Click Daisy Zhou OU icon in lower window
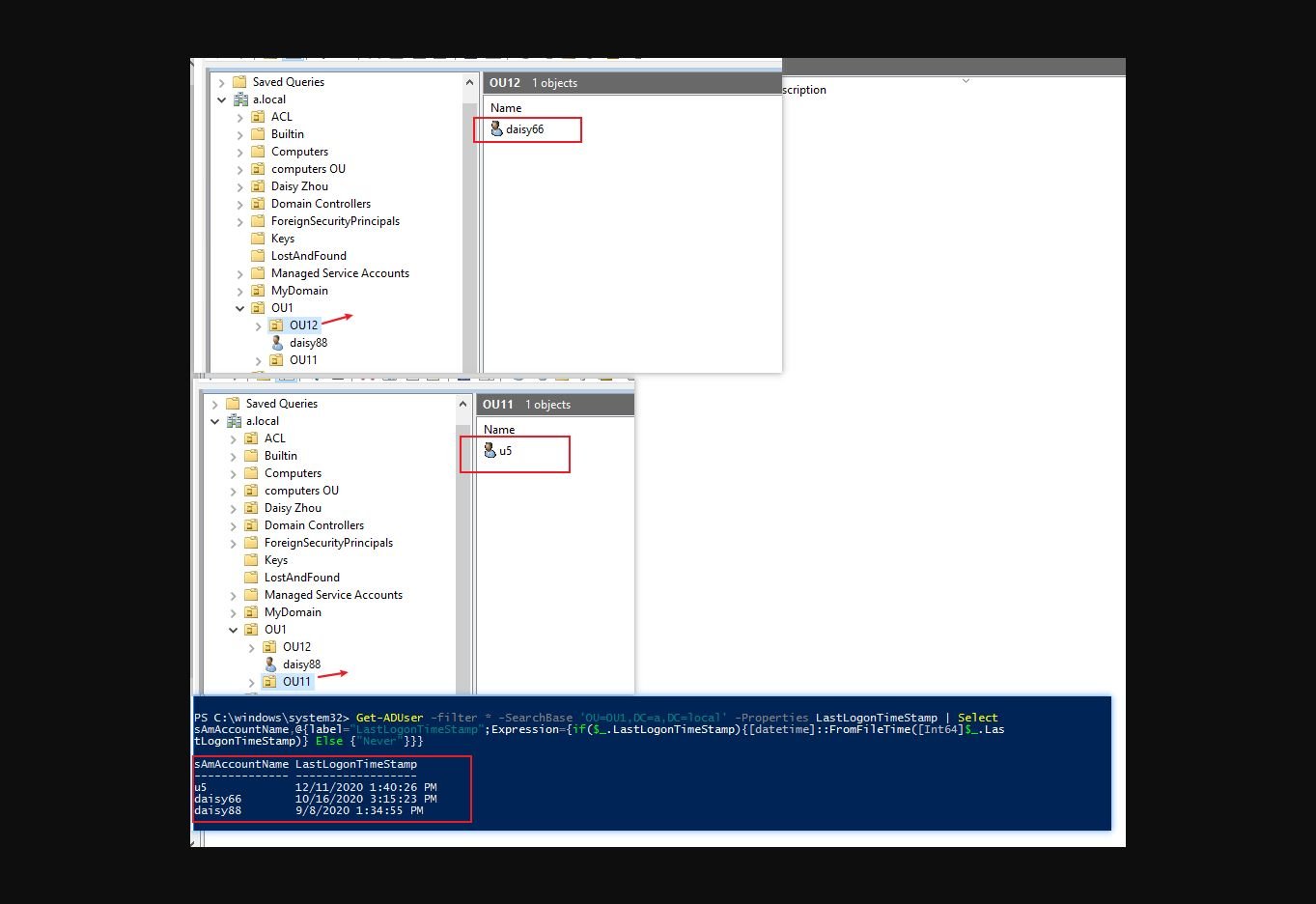Viewport: 1316px width, 904px height. pos(251,508)
